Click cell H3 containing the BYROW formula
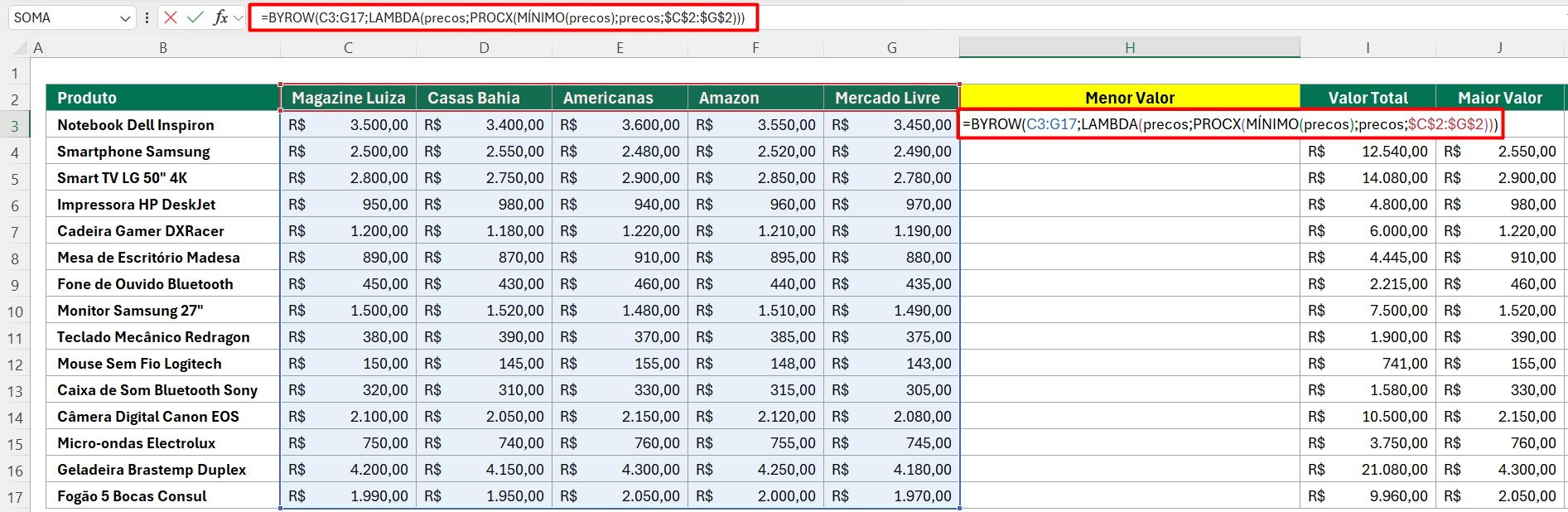 pos(1130,124)
